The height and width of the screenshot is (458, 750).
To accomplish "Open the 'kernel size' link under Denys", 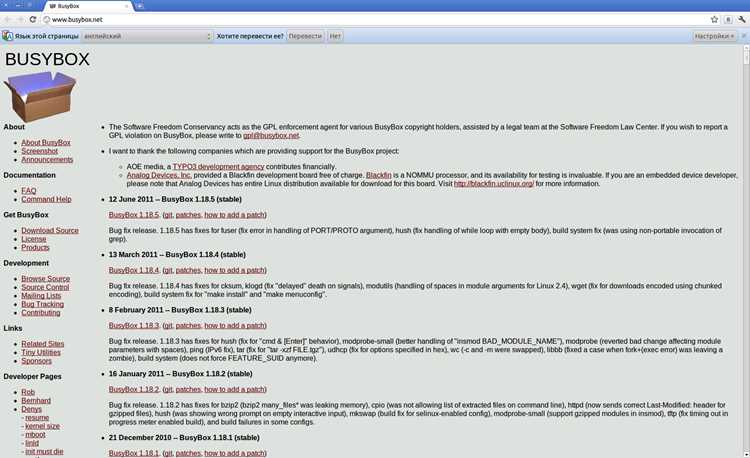I will pyautogui.click(x=43, y=426).
